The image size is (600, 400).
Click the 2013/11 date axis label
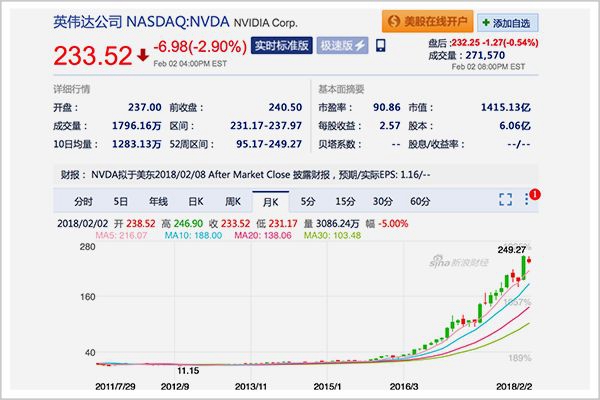tap(251, 387)
